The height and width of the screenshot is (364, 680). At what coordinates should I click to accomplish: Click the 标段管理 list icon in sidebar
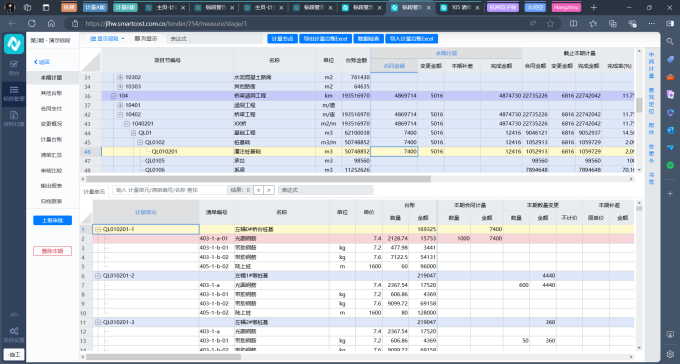13,89
